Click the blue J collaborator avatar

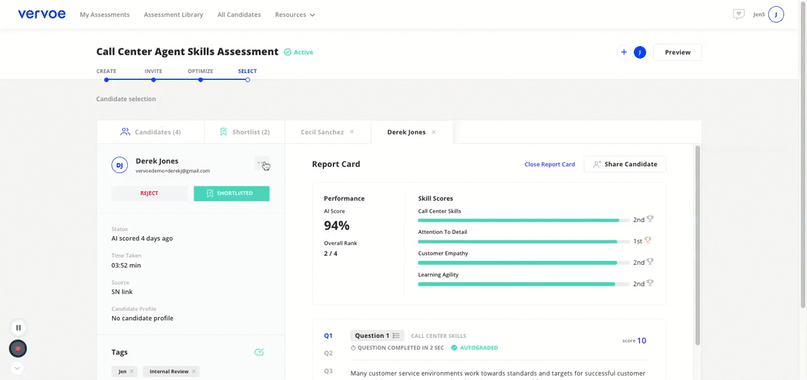640,52
